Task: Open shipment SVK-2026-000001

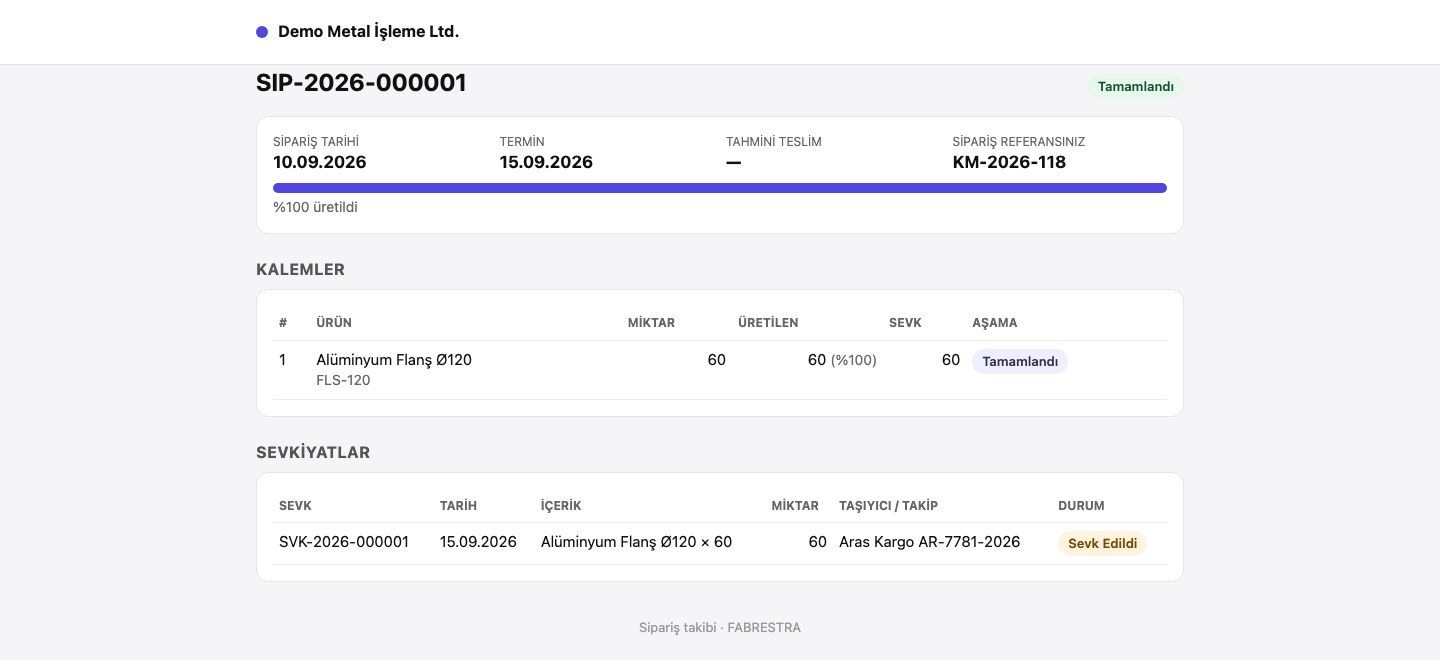Action: pyautogui.click(x=344, y=542)
